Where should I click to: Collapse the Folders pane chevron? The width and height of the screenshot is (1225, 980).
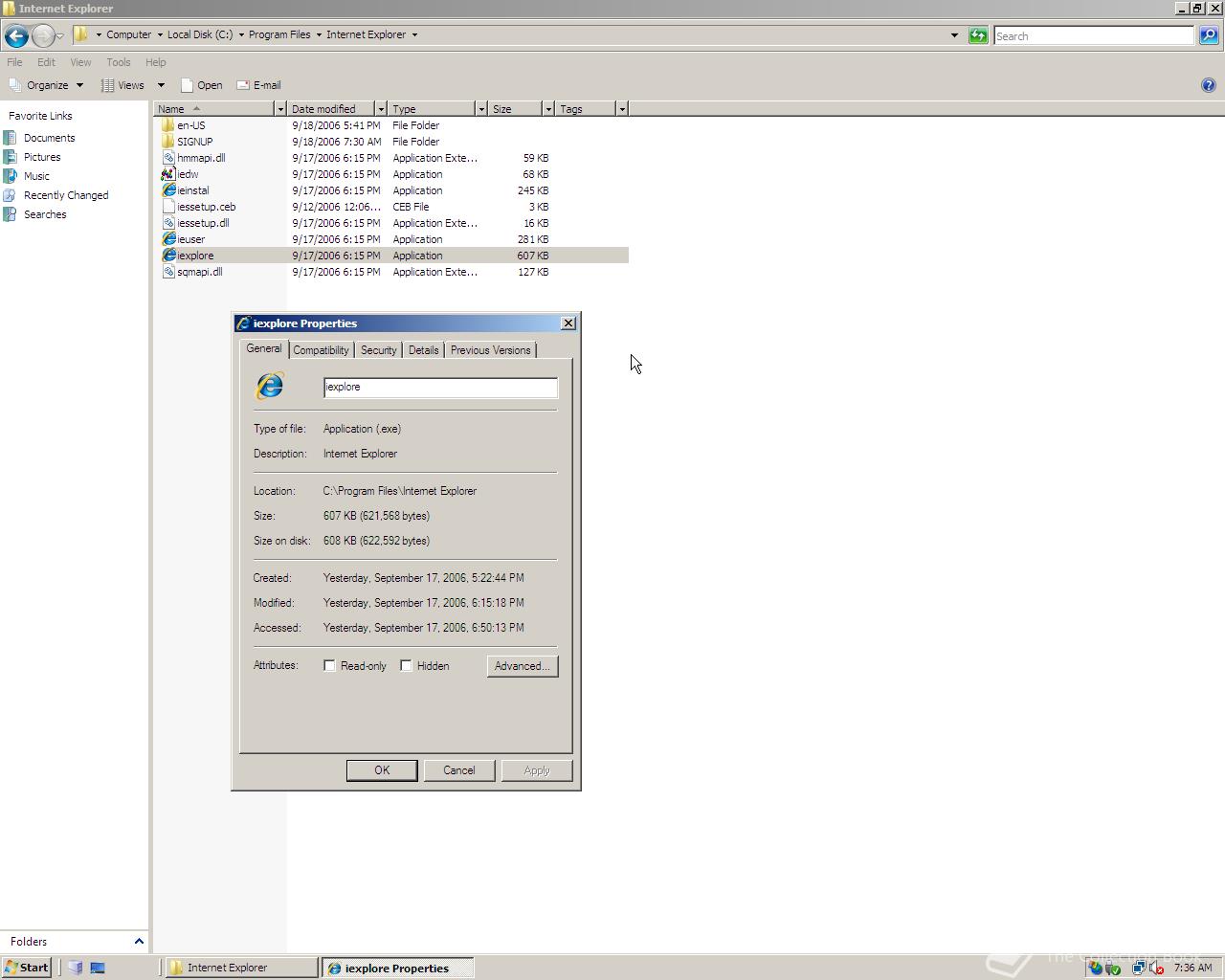point(139,942)
